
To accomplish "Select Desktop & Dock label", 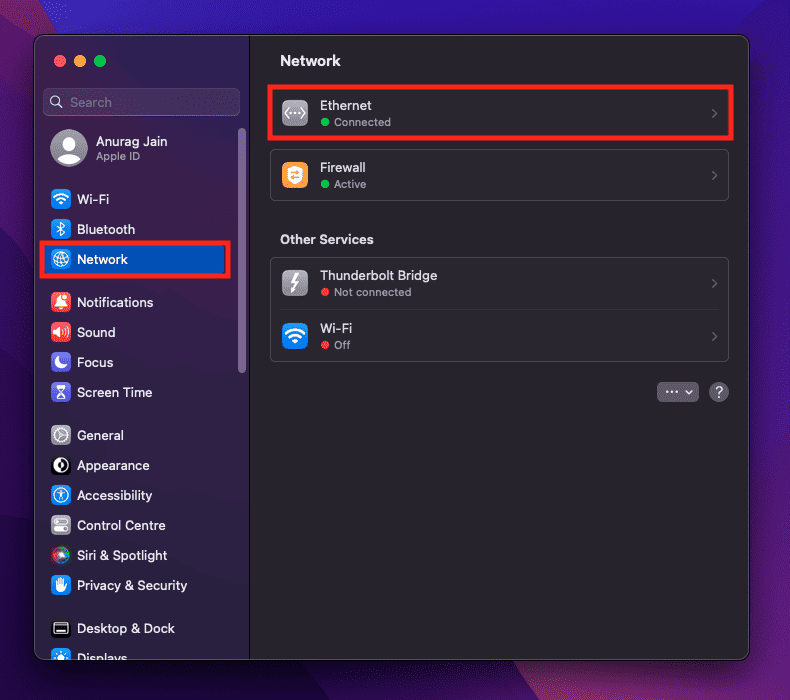I will 126,628.
